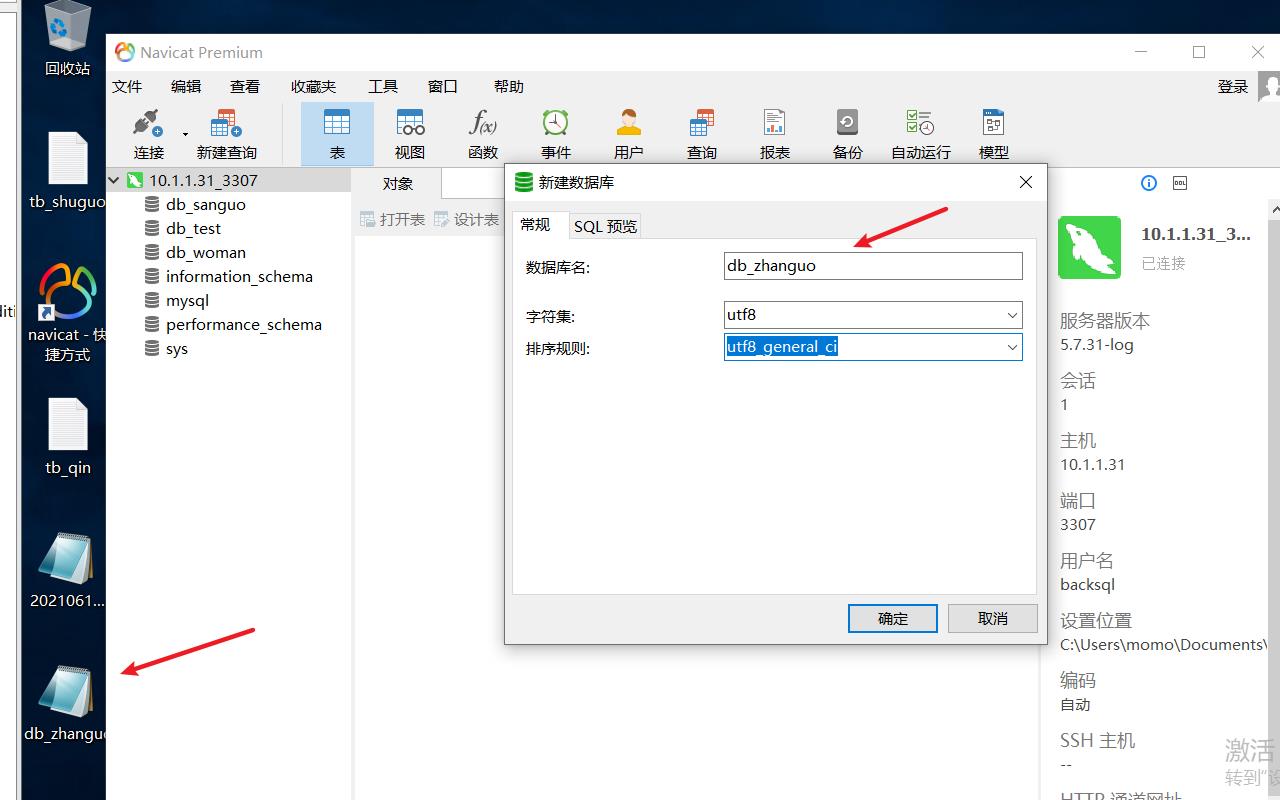Switch to the General (常规) tab

coord(536,225)
